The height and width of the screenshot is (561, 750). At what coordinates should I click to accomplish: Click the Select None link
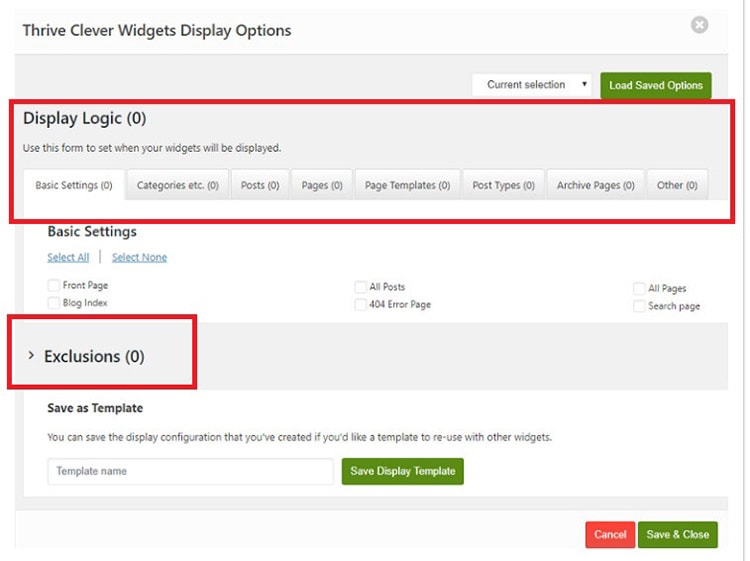(139, 257)
